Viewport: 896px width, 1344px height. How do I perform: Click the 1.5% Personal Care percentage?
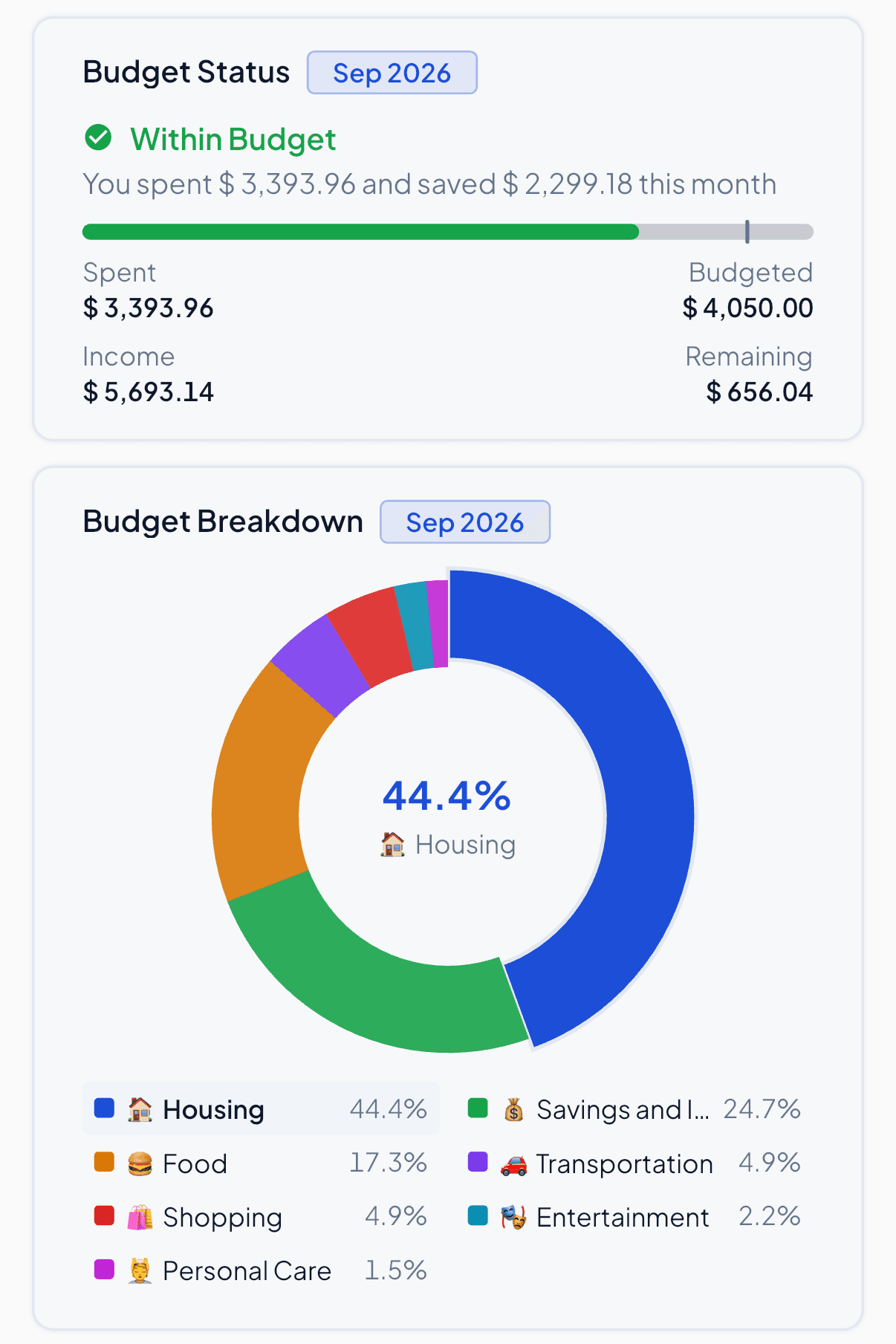(x=395, y=1270)
